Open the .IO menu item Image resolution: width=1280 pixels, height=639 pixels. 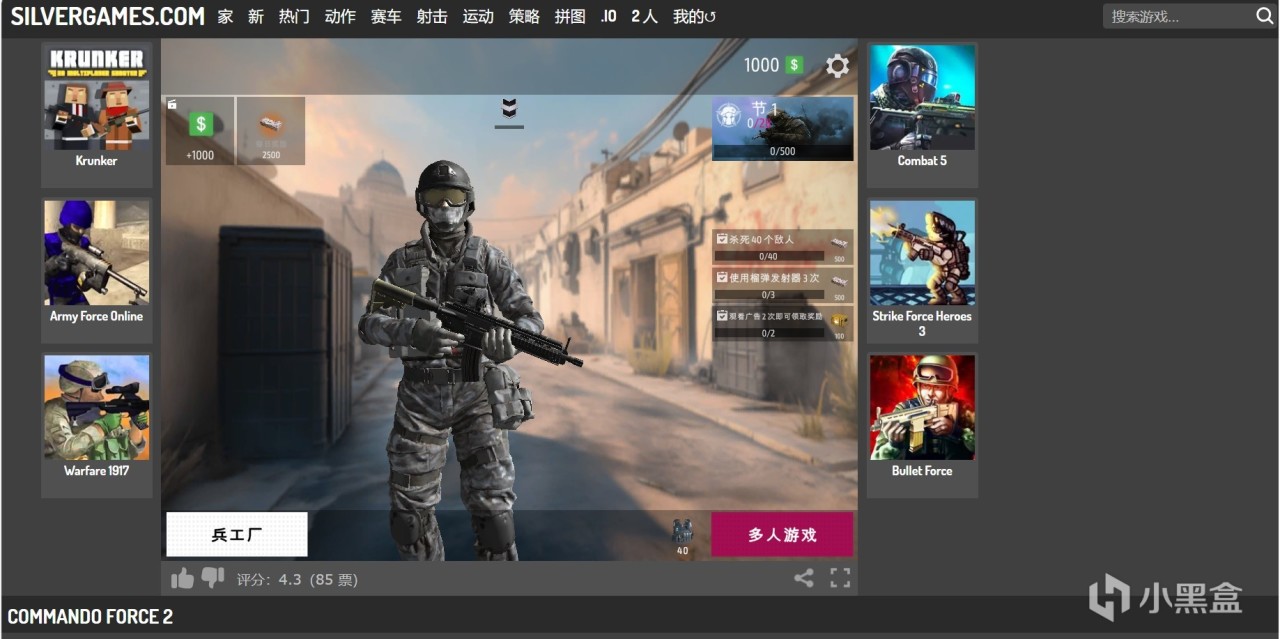tap(608, 16)
